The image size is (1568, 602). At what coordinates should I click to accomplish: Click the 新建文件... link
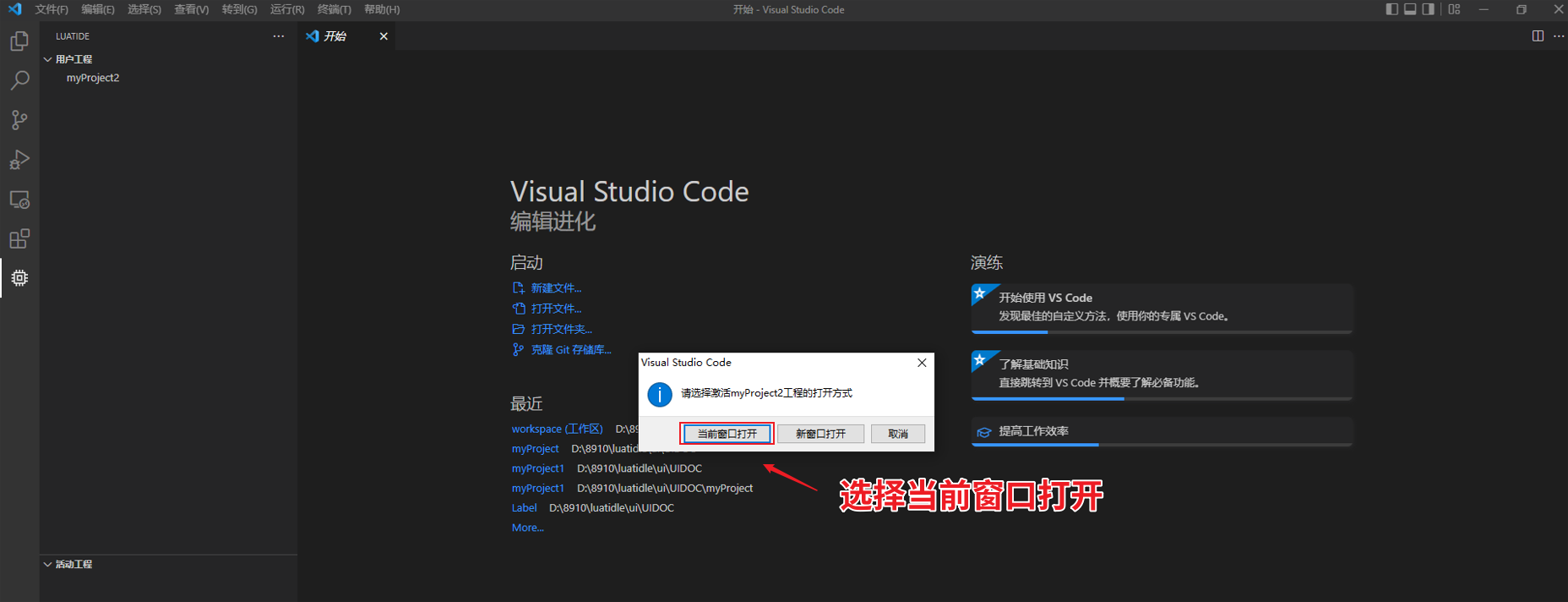coord(556,288)
